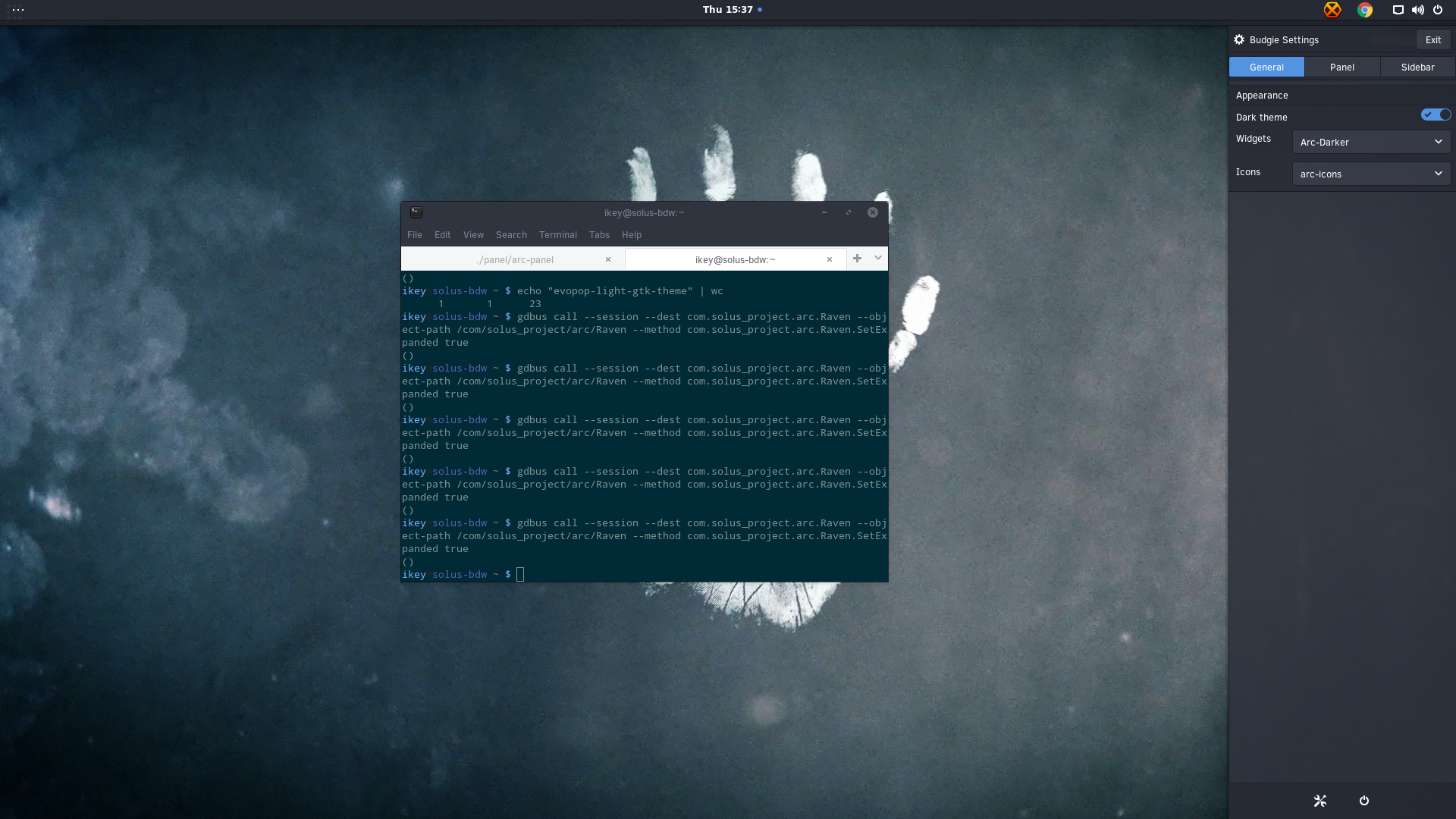Open the volume speaker tray icon
The height and width of the screenshot is (819, 1456).
[x=1417, y=10]
